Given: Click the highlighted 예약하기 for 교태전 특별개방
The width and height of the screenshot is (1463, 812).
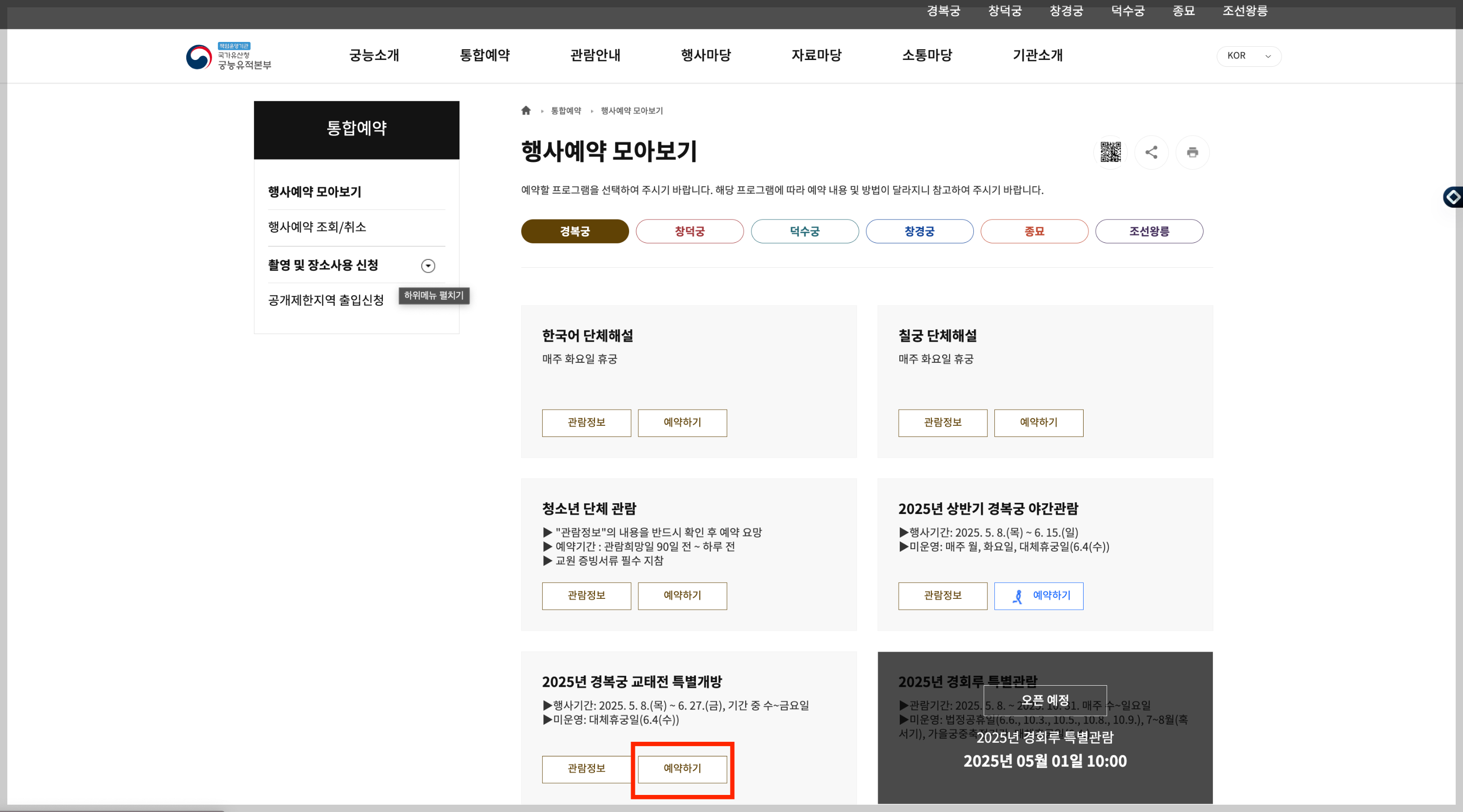Looking at the screenshot, I should click(682, 770).
